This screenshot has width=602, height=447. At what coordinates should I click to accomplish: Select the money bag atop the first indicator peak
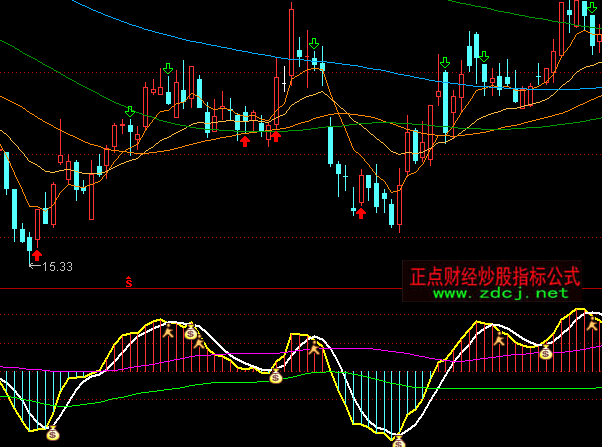pos(190,332)
